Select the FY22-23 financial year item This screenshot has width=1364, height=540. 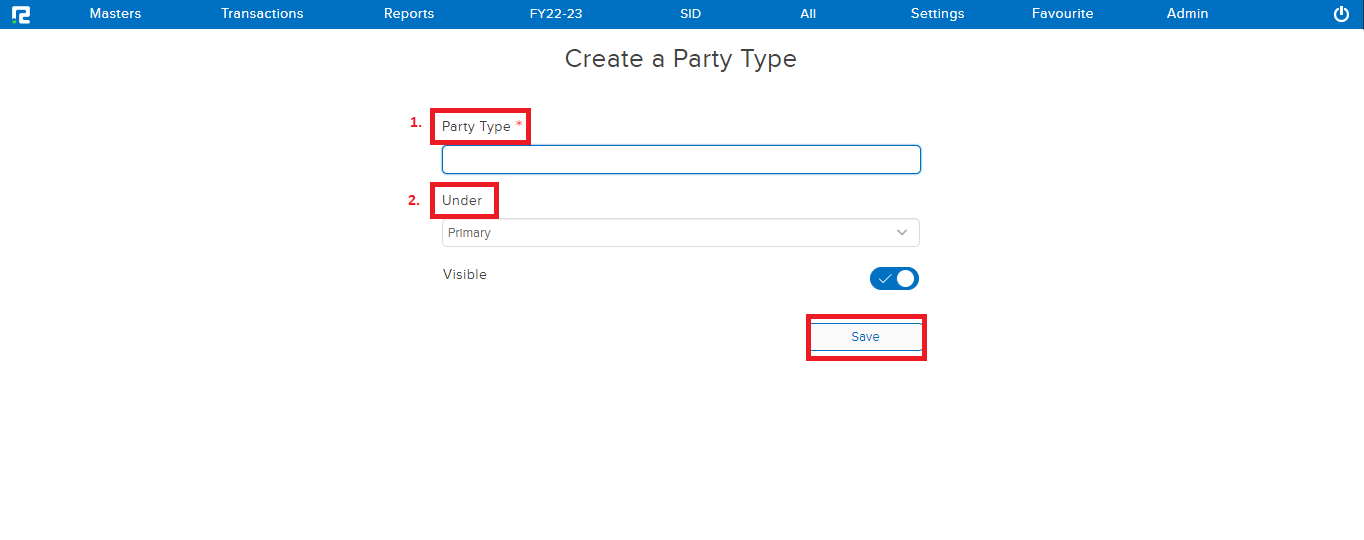point(556,14)
